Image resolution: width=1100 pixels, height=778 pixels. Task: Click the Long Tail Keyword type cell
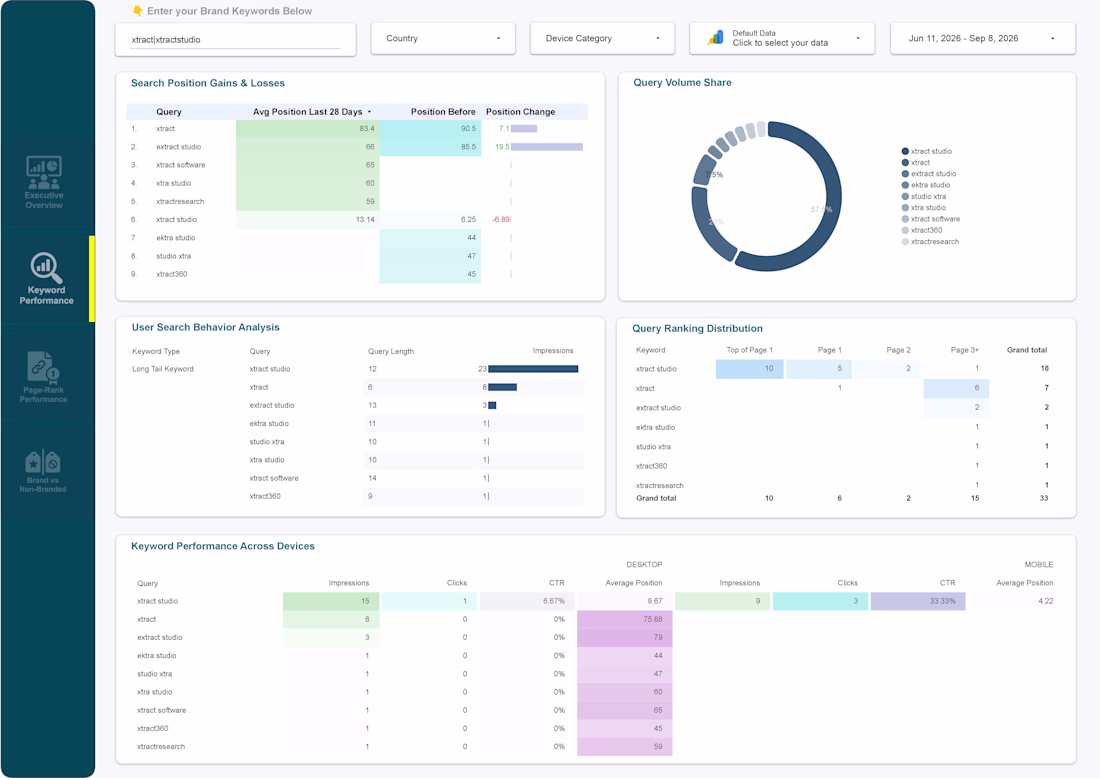click(x=163, y=369)
